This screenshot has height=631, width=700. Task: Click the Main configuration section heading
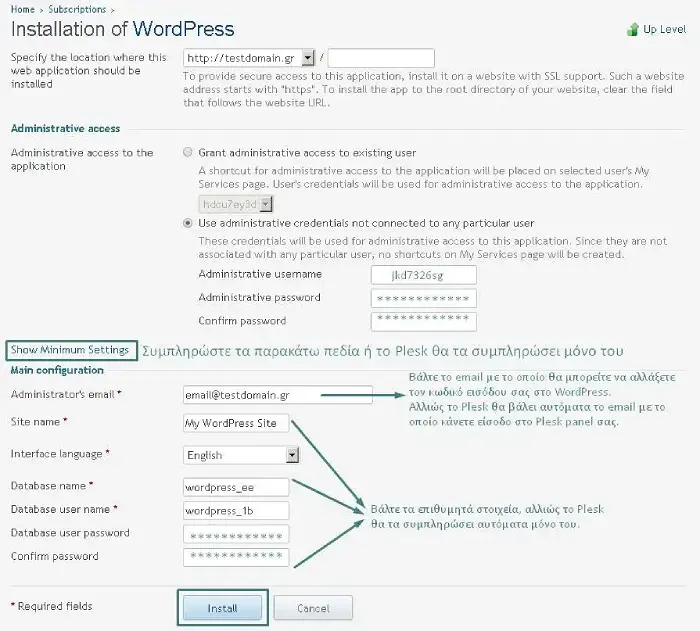point(57,370)
